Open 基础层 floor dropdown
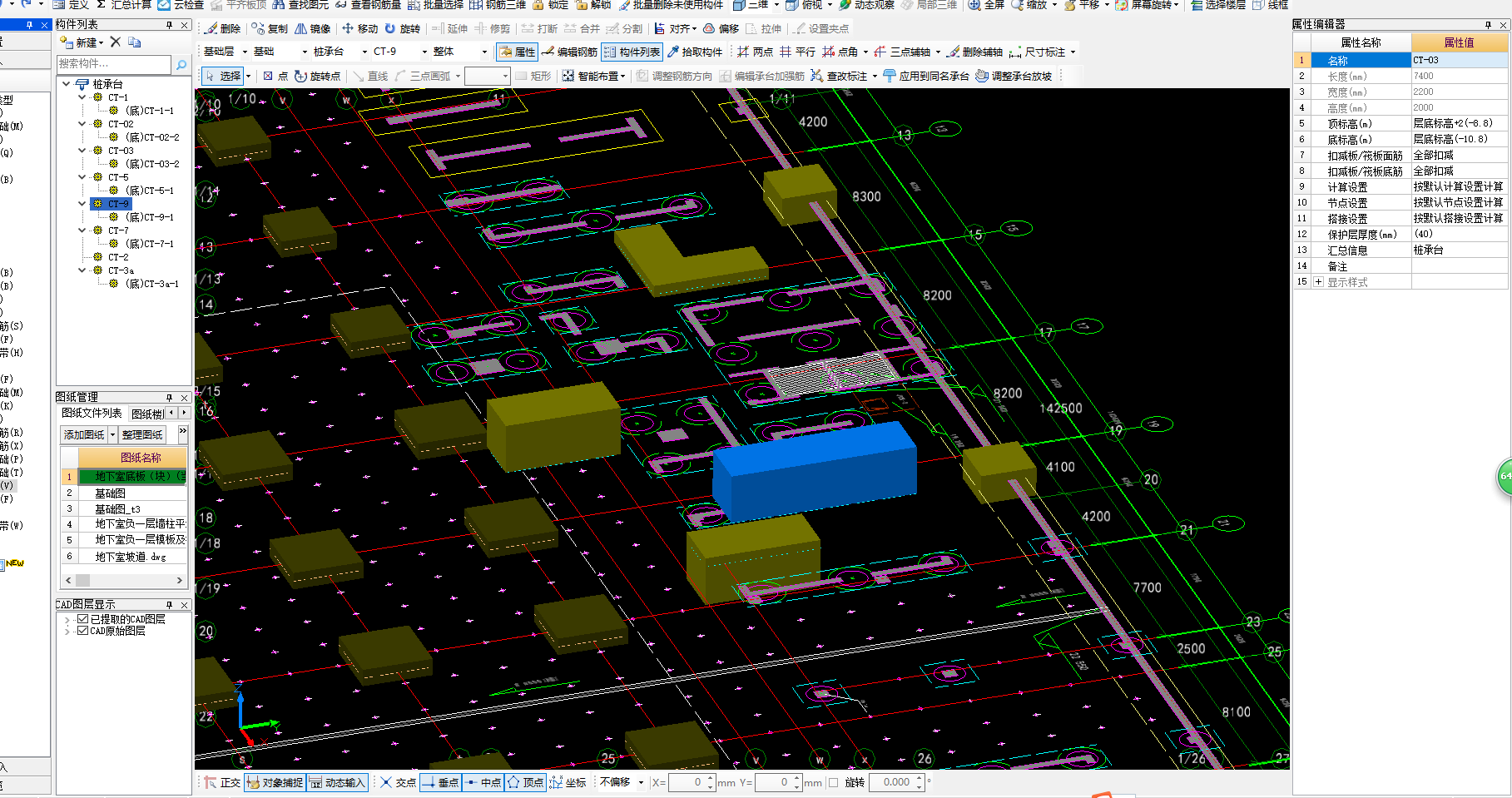 coord(245,52)
